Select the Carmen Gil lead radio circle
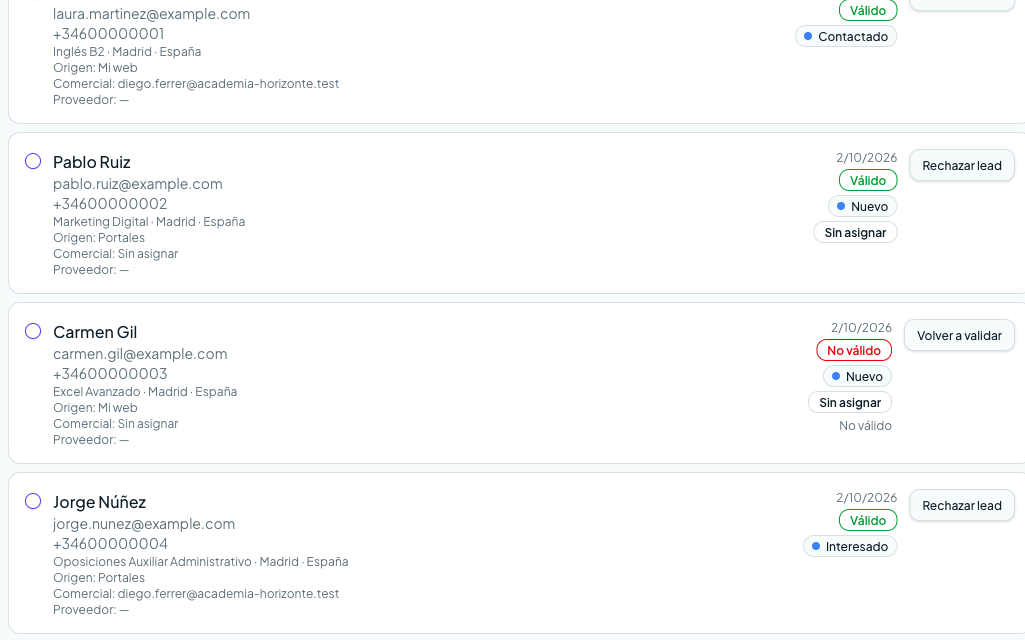The height and width of the screenshot is (640, 1025). 33,331
